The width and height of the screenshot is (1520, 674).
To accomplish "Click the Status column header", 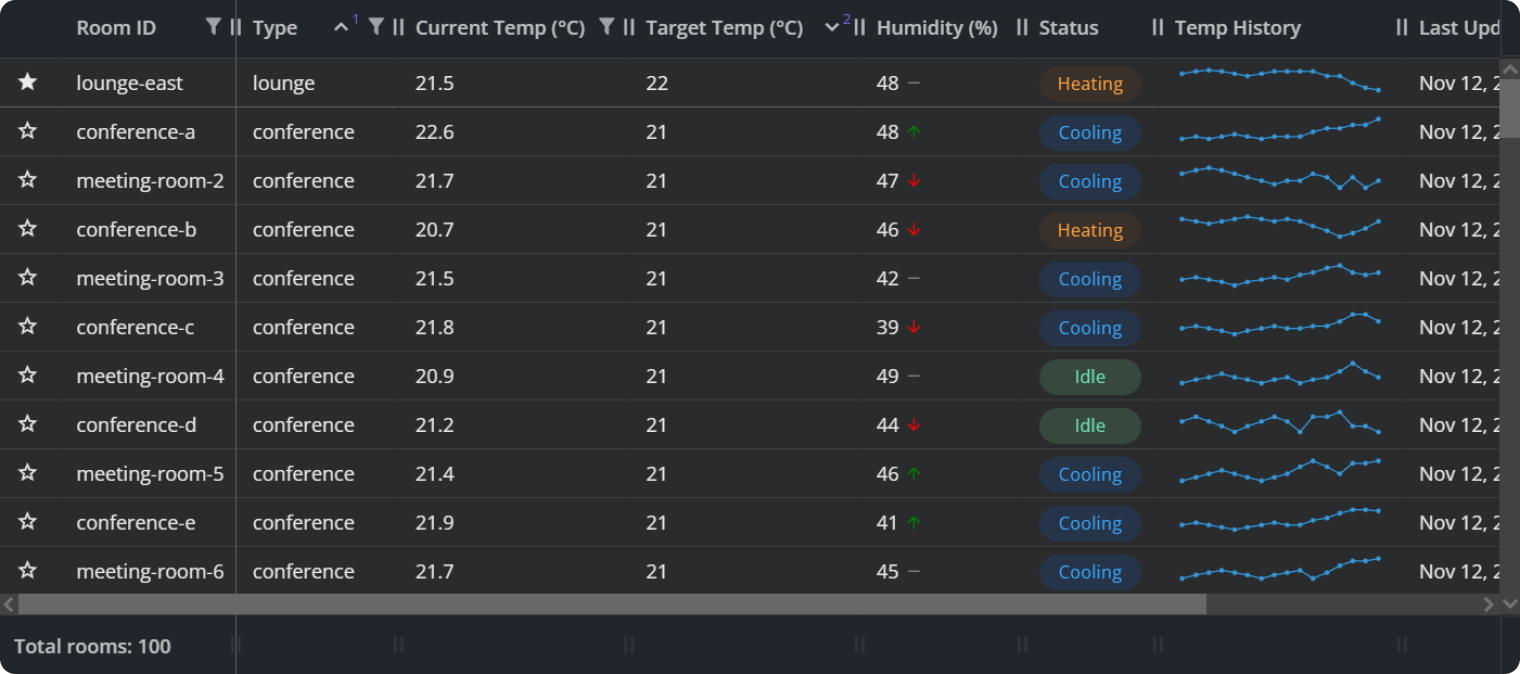I will click(1068, 28).
